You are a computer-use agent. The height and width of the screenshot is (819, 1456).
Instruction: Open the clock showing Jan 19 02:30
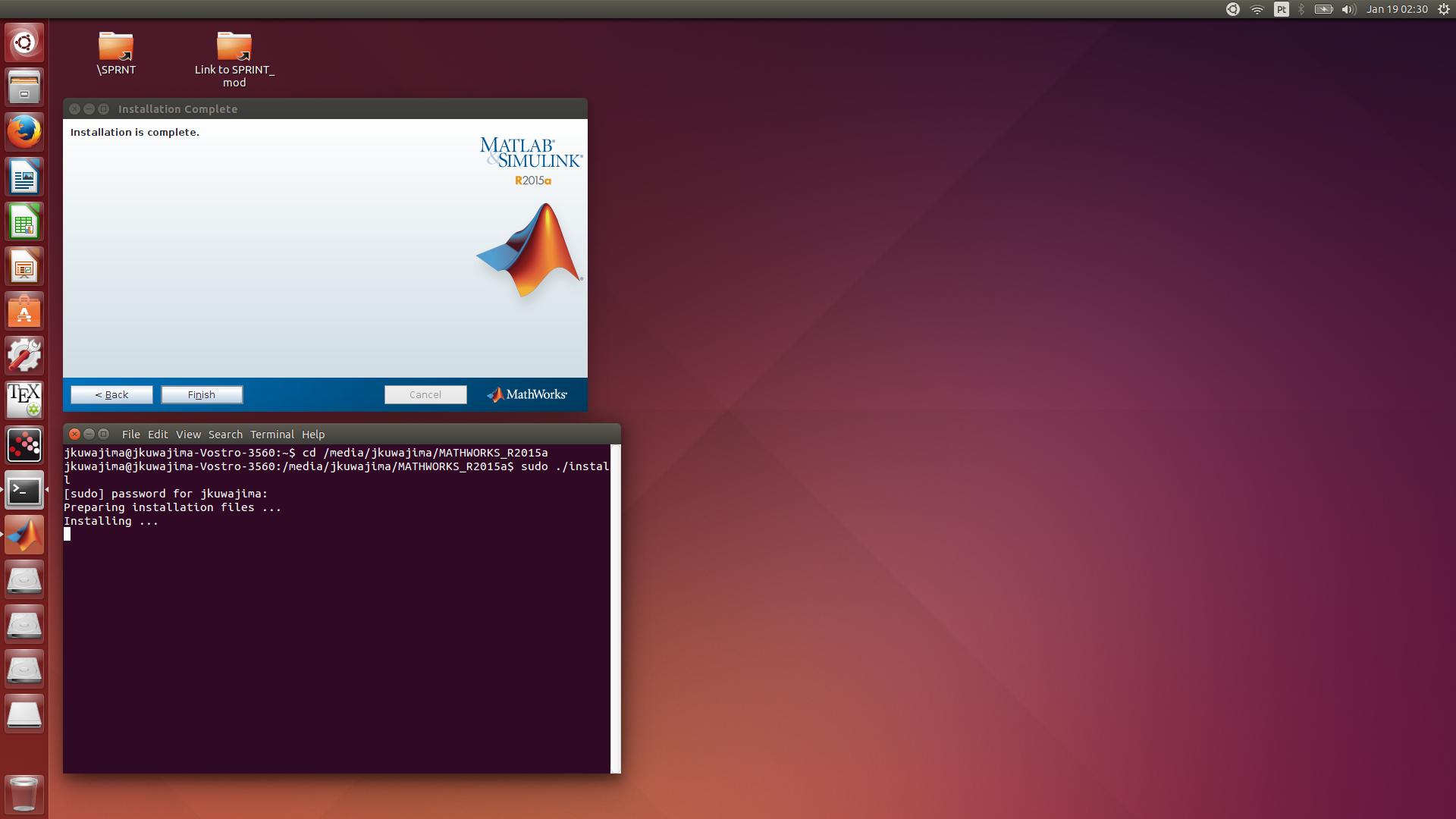(1397, 9)
